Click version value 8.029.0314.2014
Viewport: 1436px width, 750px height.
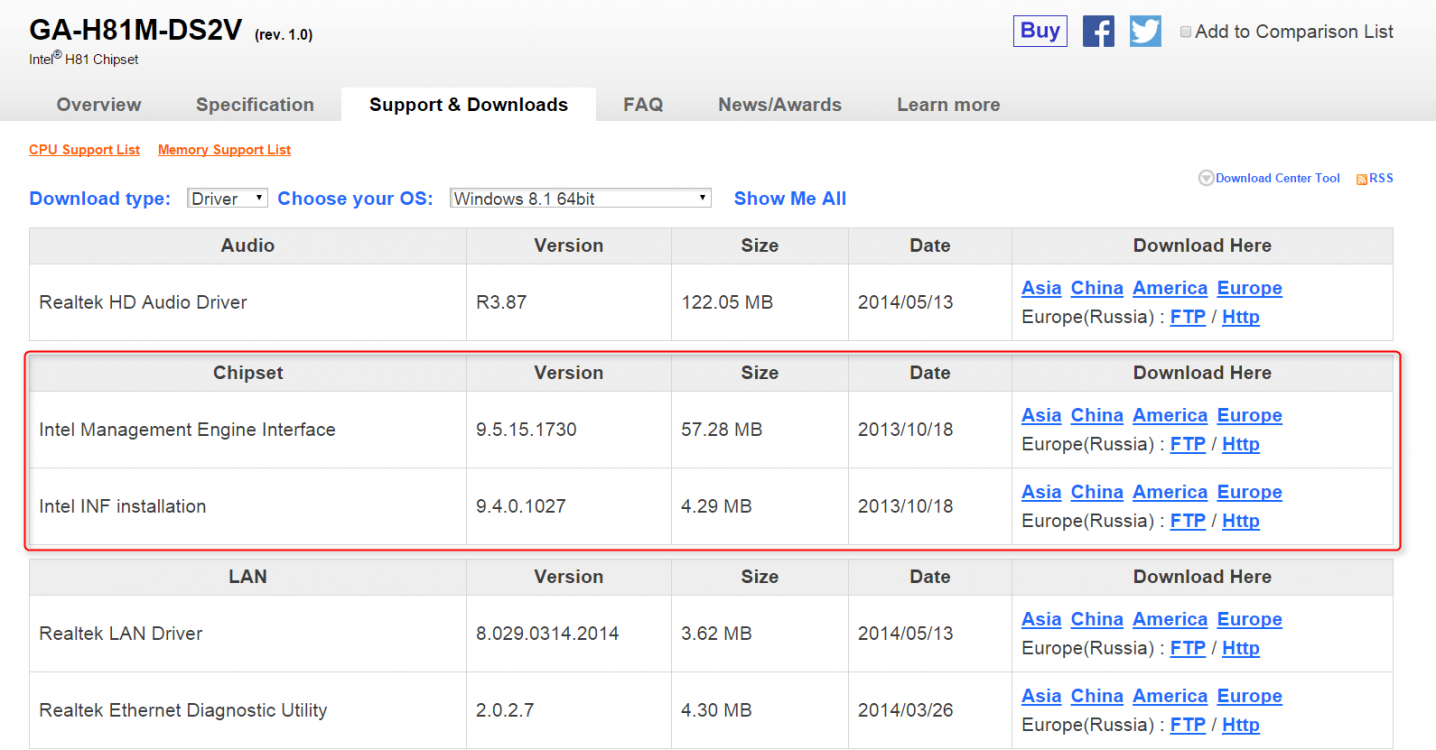pos(547,633)
